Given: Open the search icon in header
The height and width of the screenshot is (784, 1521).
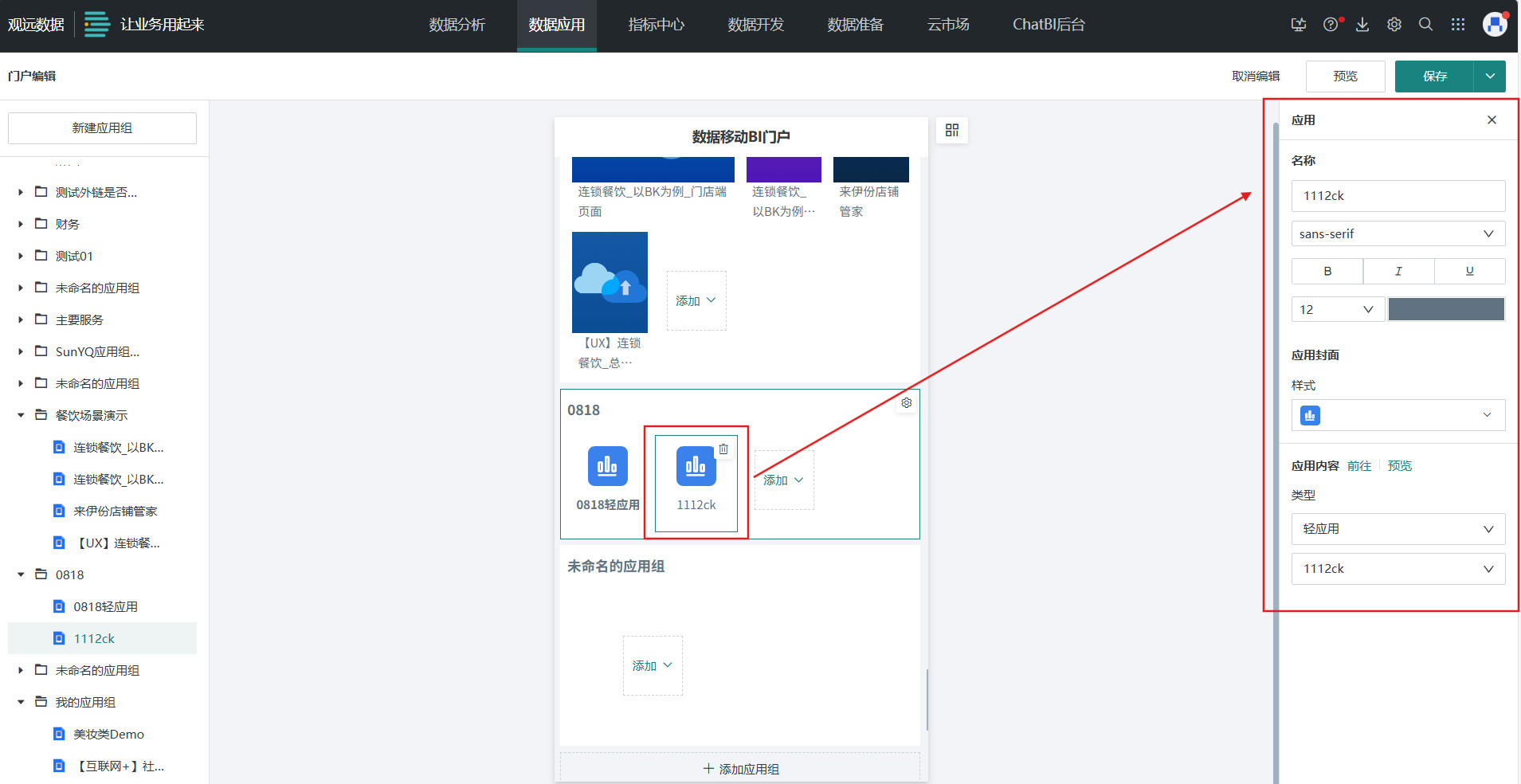Looking at the screenshot, I should point(1425,25).
